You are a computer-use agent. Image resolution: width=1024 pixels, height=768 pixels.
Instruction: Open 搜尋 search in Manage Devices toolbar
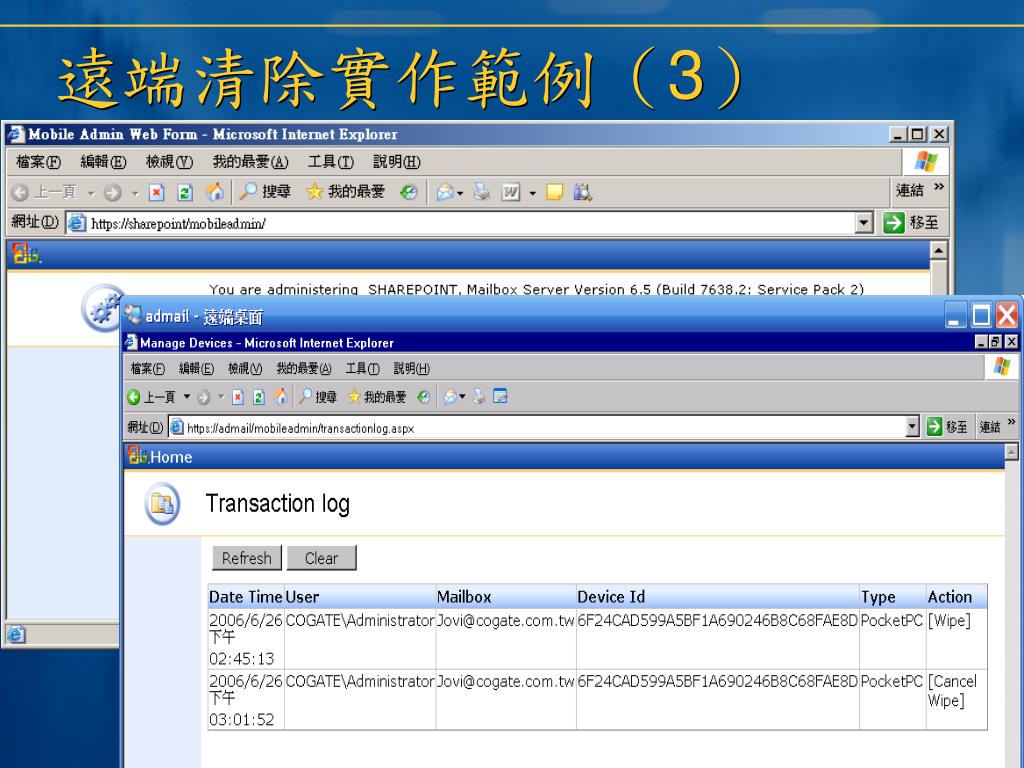tap(317, 396)
